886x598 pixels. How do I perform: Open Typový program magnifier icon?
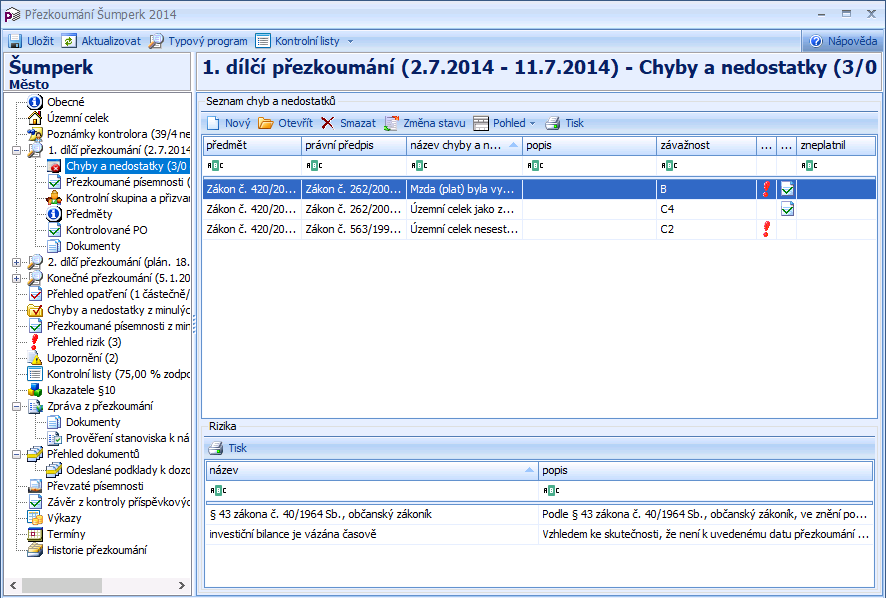click(156, 41)
